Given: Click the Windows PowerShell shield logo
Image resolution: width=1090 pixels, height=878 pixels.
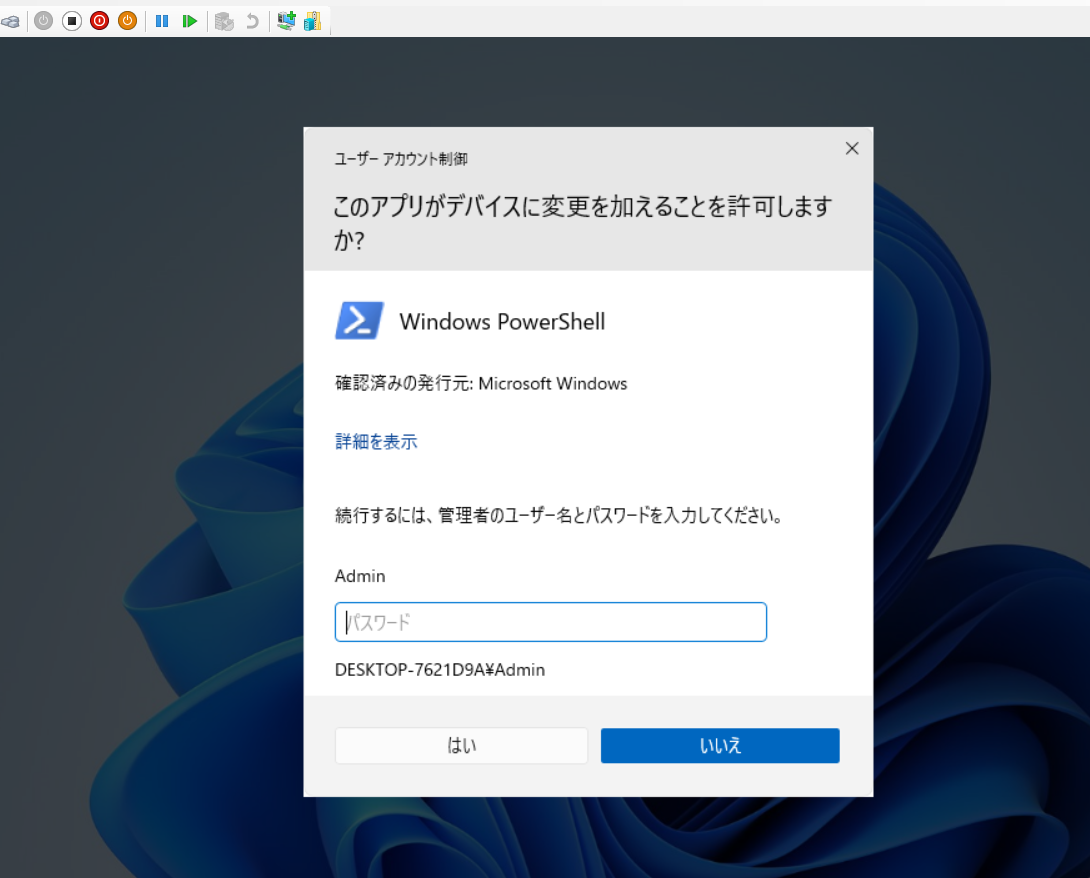Looking at the screenshot, I should [x=358, y=320].
